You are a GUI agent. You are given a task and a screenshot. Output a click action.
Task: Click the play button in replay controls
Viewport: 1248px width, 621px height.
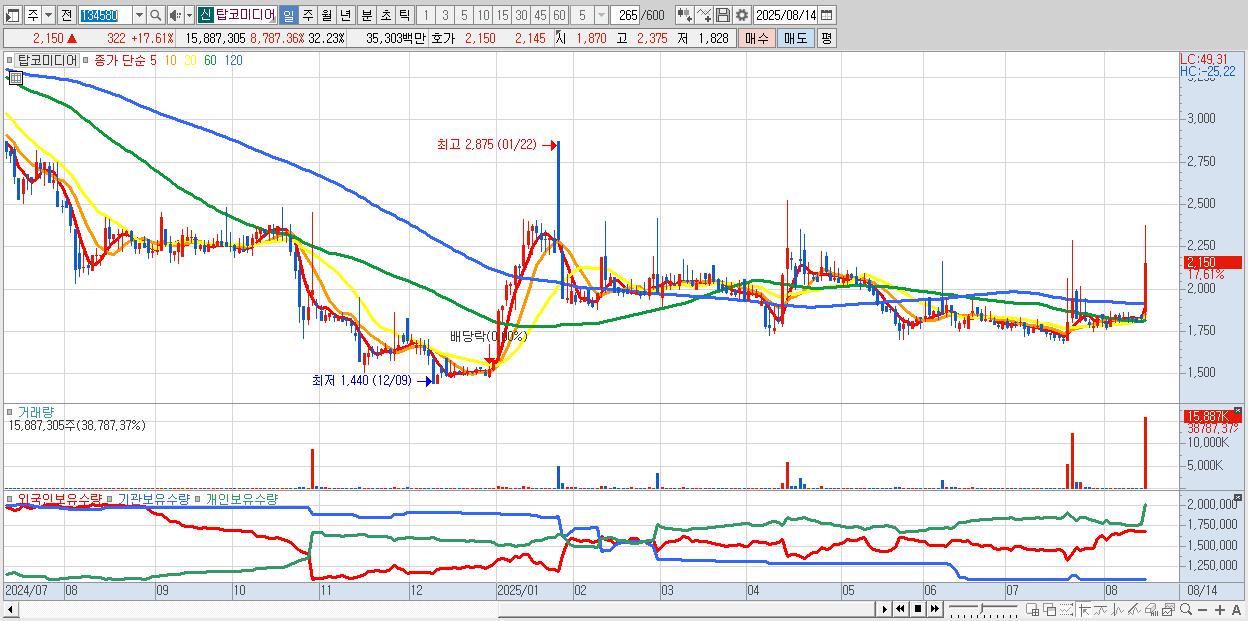[x=885, y=609]
